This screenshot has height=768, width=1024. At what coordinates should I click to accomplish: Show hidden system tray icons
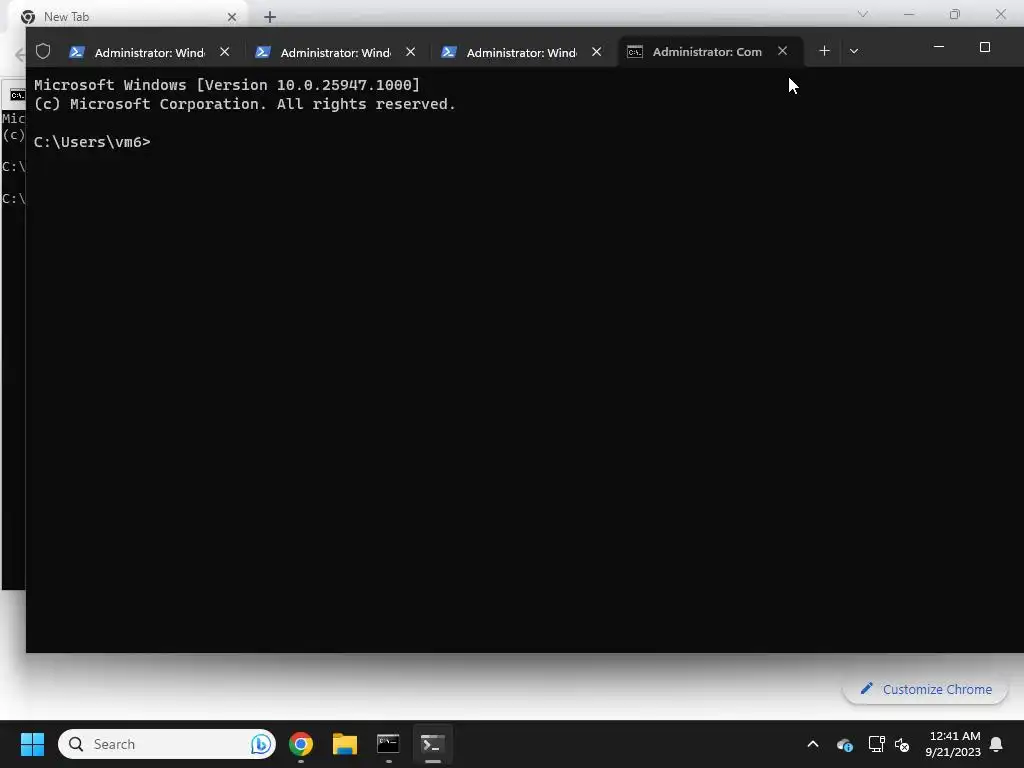[x=813, y=744]
